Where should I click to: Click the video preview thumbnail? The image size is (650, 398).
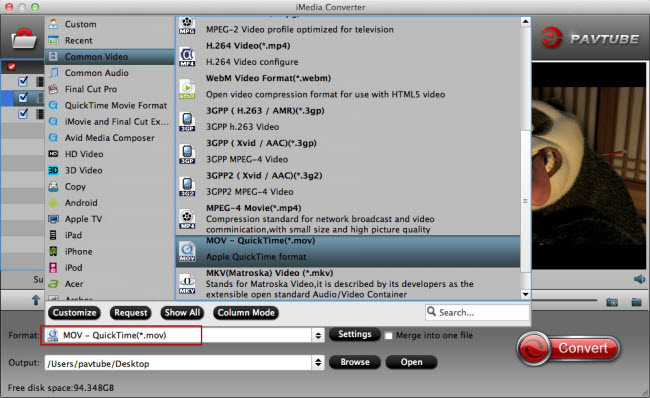[x=589, y=166]
